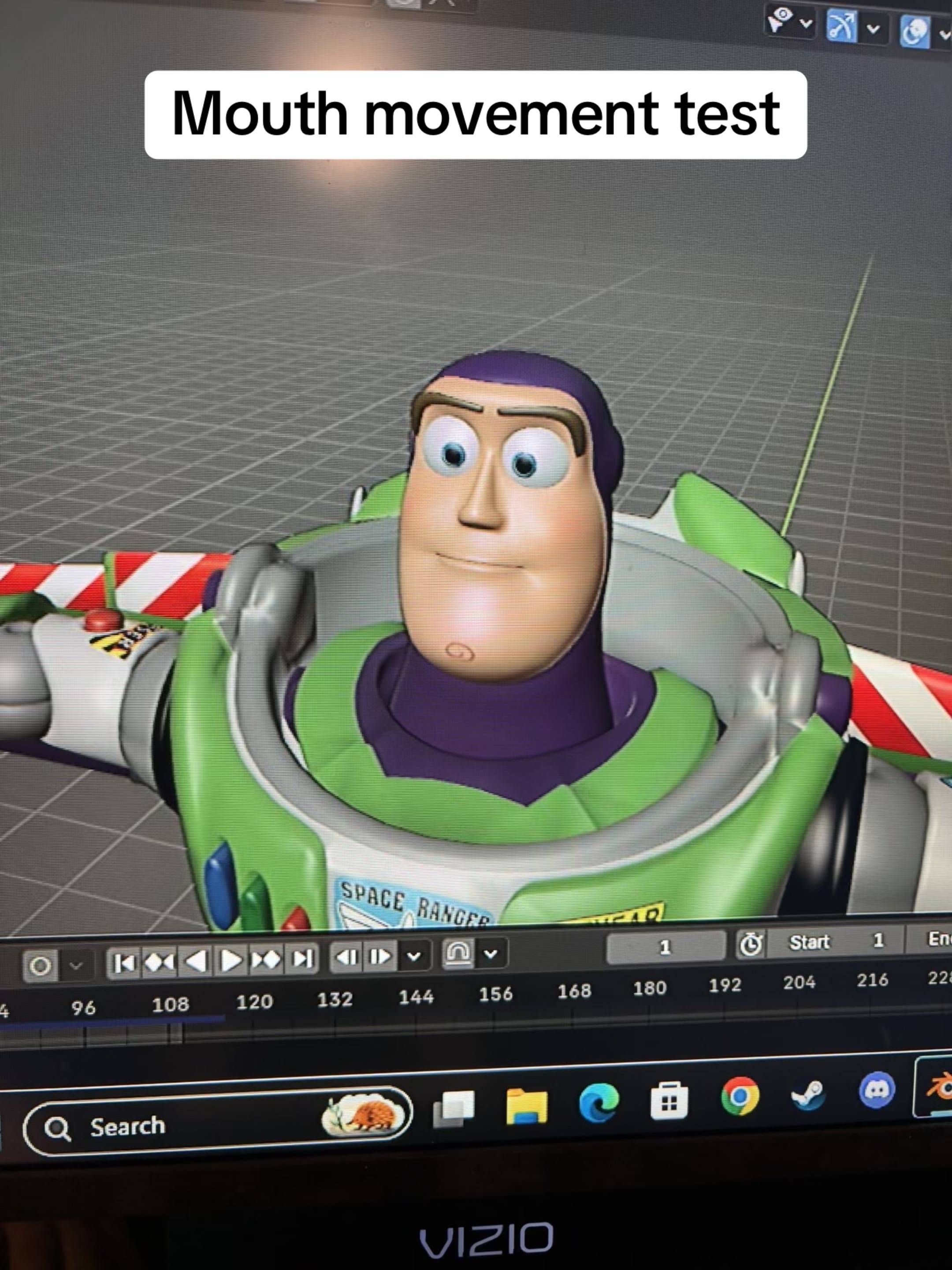Open the auto keyframing options dropdown
The width and height of the screenshot is (952, 1270).
pyautogui.click(x=75, y=966)
